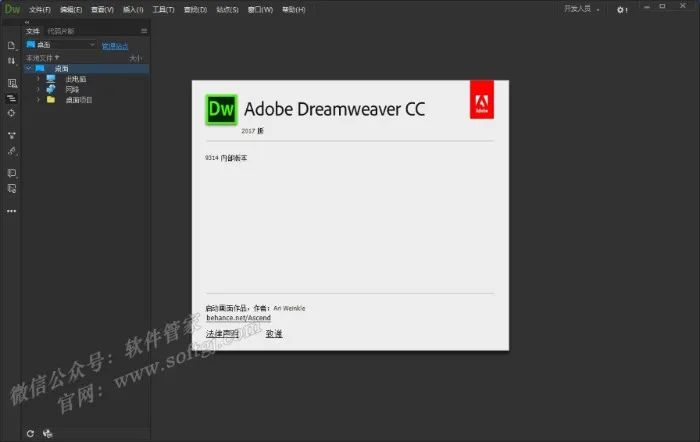Open the three-dots Customize Toolbar icon
Viewport: 700px width, 442px height.
[x=12, y=211]
